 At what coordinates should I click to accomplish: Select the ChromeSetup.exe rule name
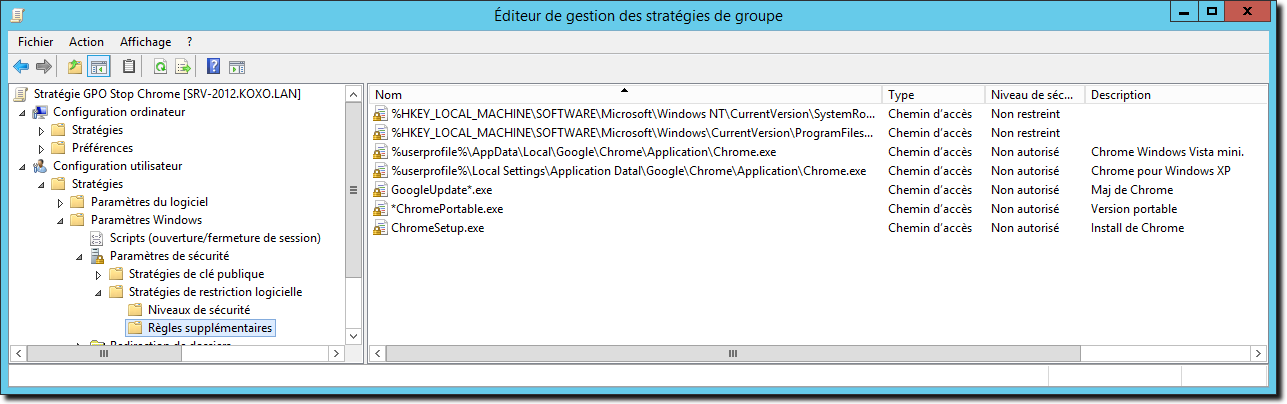pyautogui.click(x=437, y=228)
